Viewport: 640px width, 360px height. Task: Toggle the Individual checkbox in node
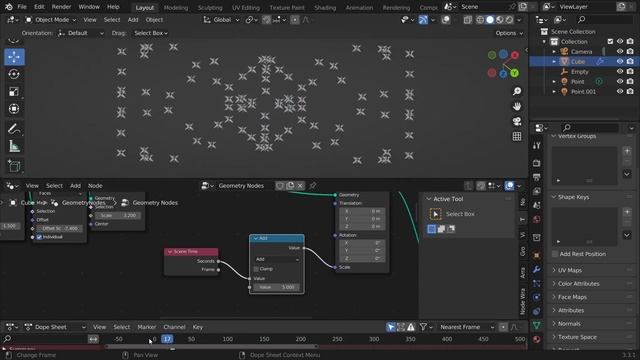39,237
